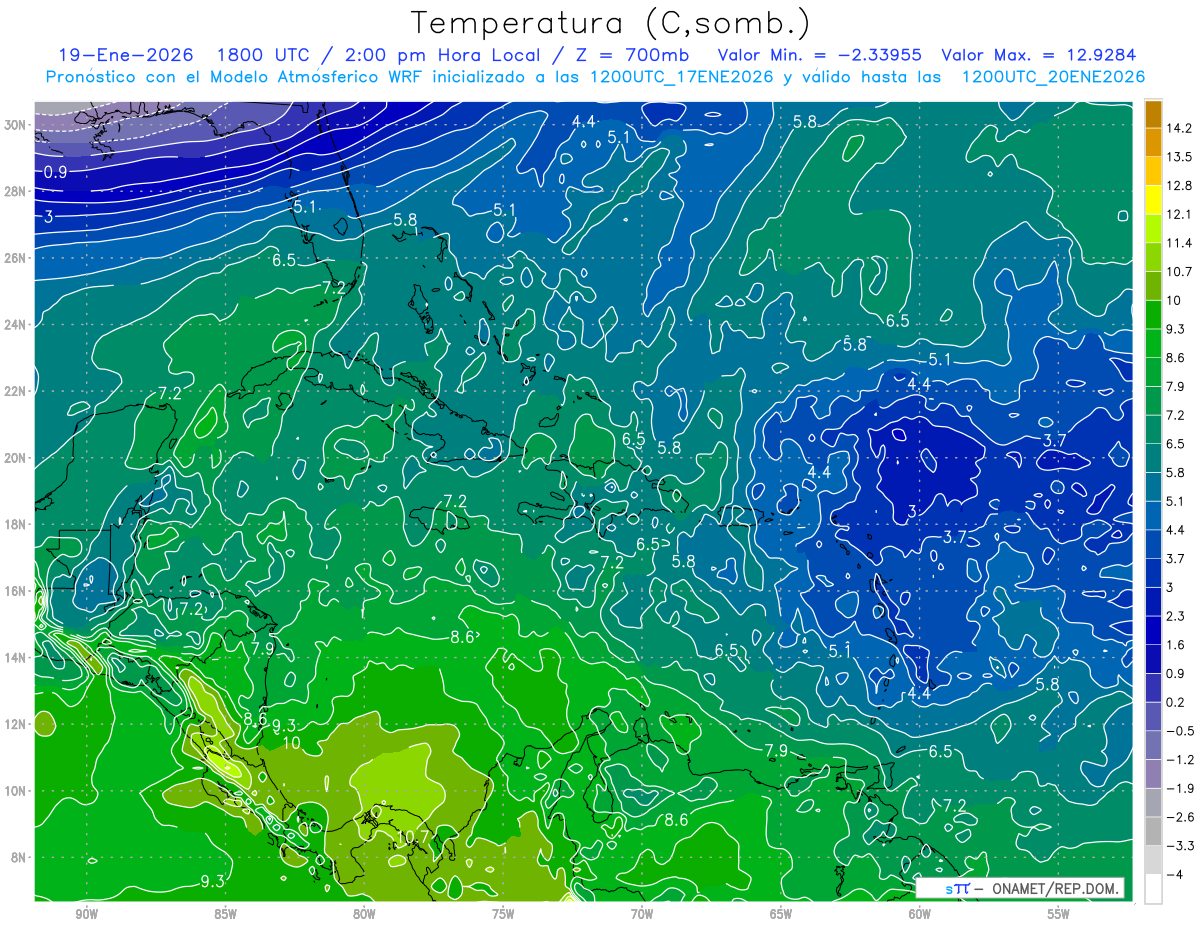Viewport: 1200px width, 927px height.
Task: Click the '20N' latitude axis label
Action: (15, 457)
